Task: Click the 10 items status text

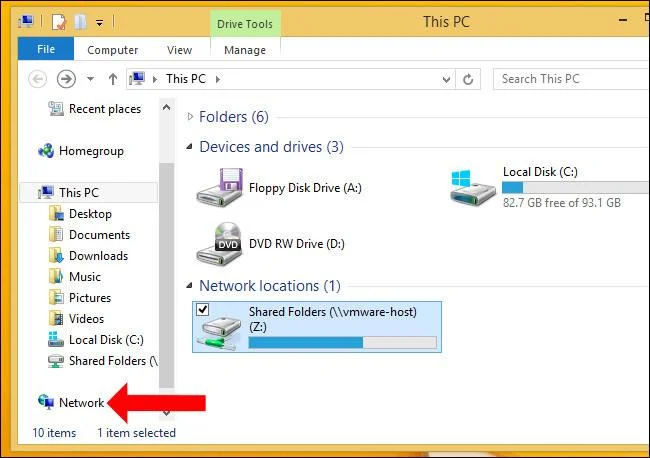Action: [x=54, y=433]
